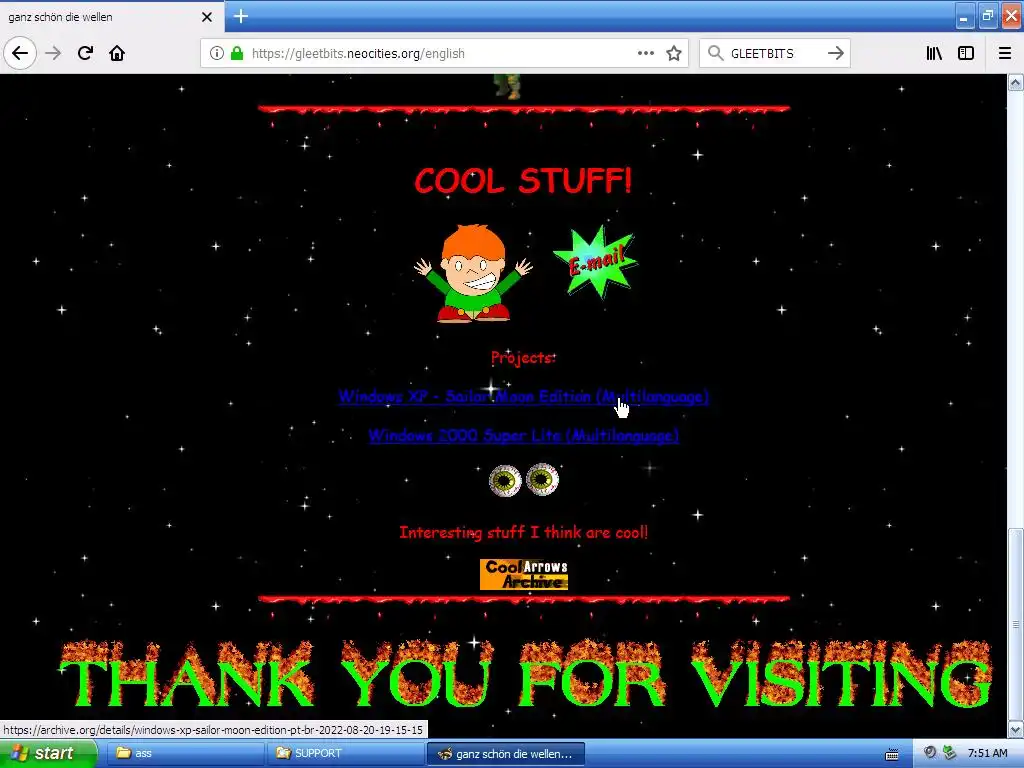Click the green eyeballs graphic
The height and width of the screenshot is (768, 1024).
[x=524, y=480]
